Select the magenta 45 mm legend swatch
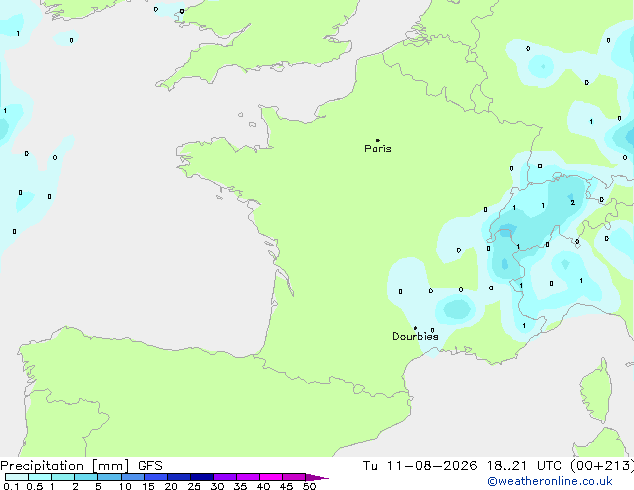The image size is (634, 490). point(294,477)
